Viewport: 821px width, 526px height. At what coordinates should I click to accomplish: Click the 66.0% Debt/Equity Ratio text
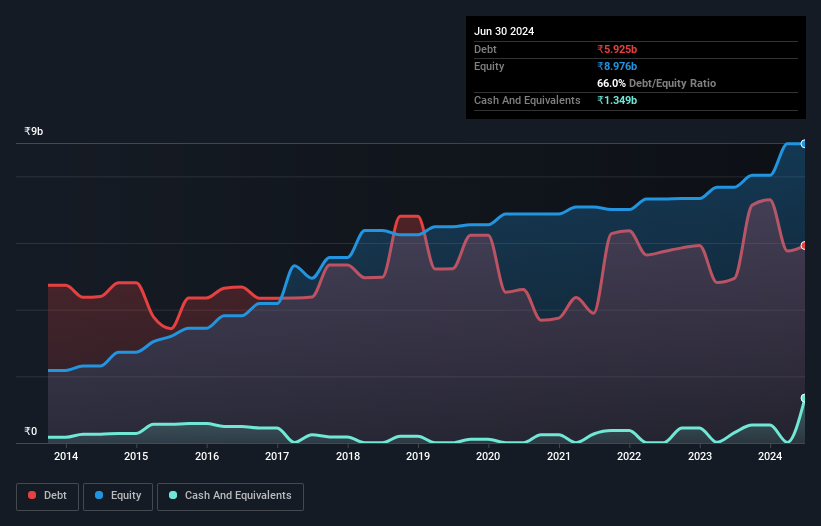tap(656, 83)
